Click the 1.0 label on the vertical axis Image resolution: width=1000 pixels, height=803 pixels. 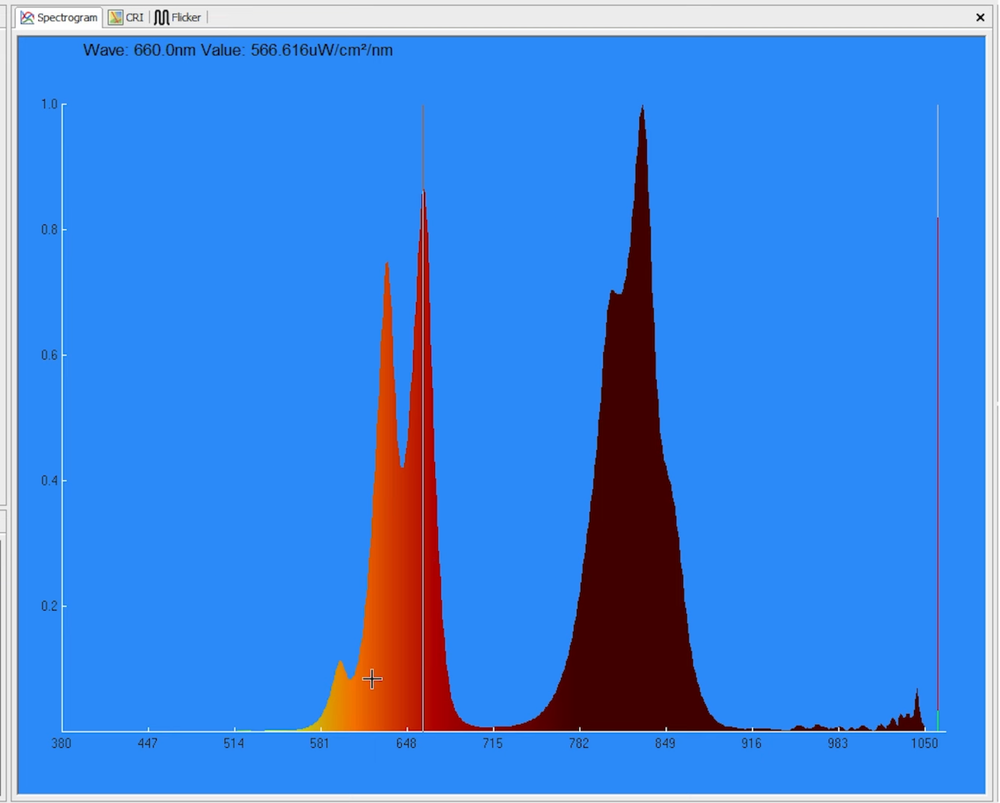point(48,104)
